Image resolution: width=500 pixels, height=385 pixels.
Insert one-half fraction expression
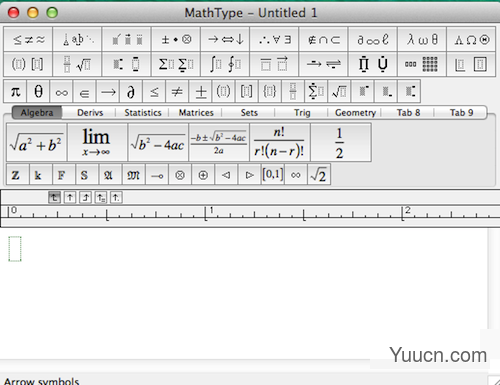point(340,142)
